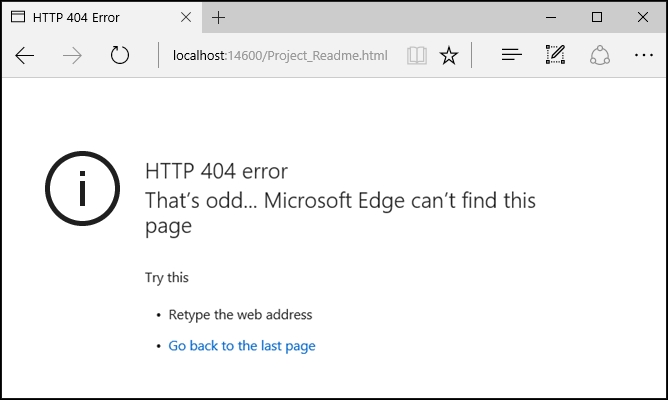
Task: Click the browser Back arrow
Action: click(24, 55)
